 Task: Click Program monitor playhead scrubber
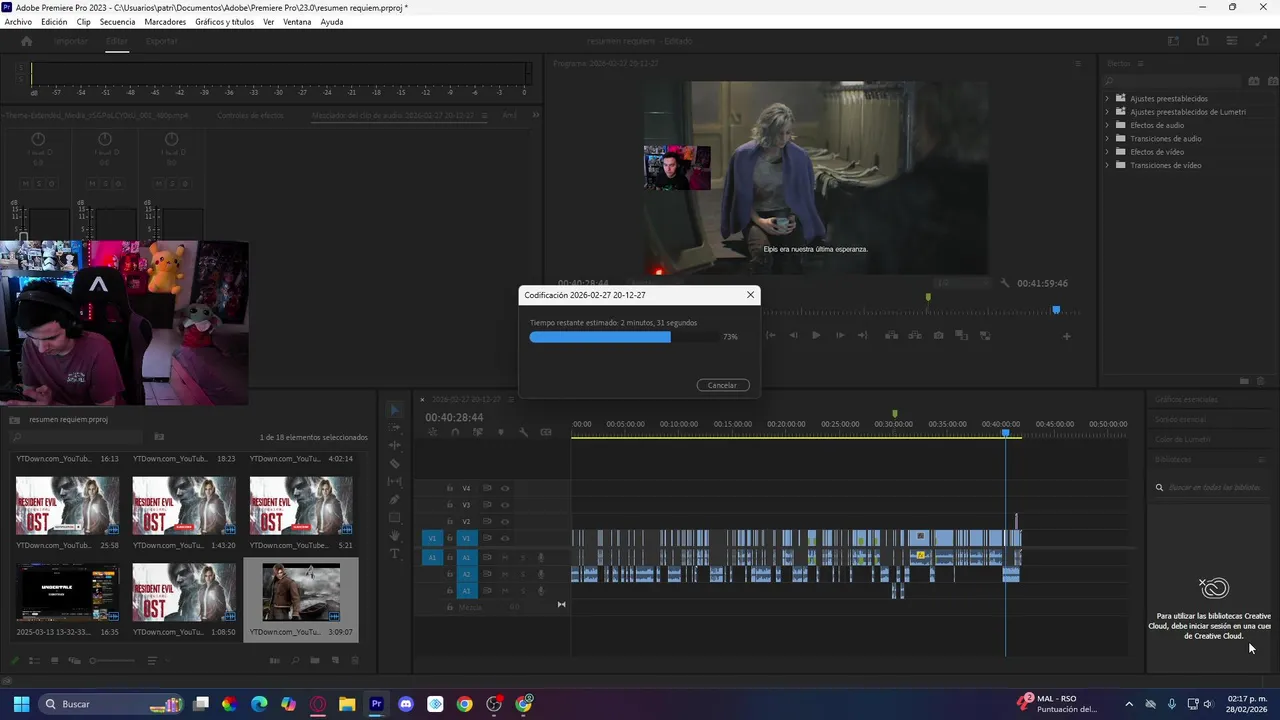[1056, 310]
